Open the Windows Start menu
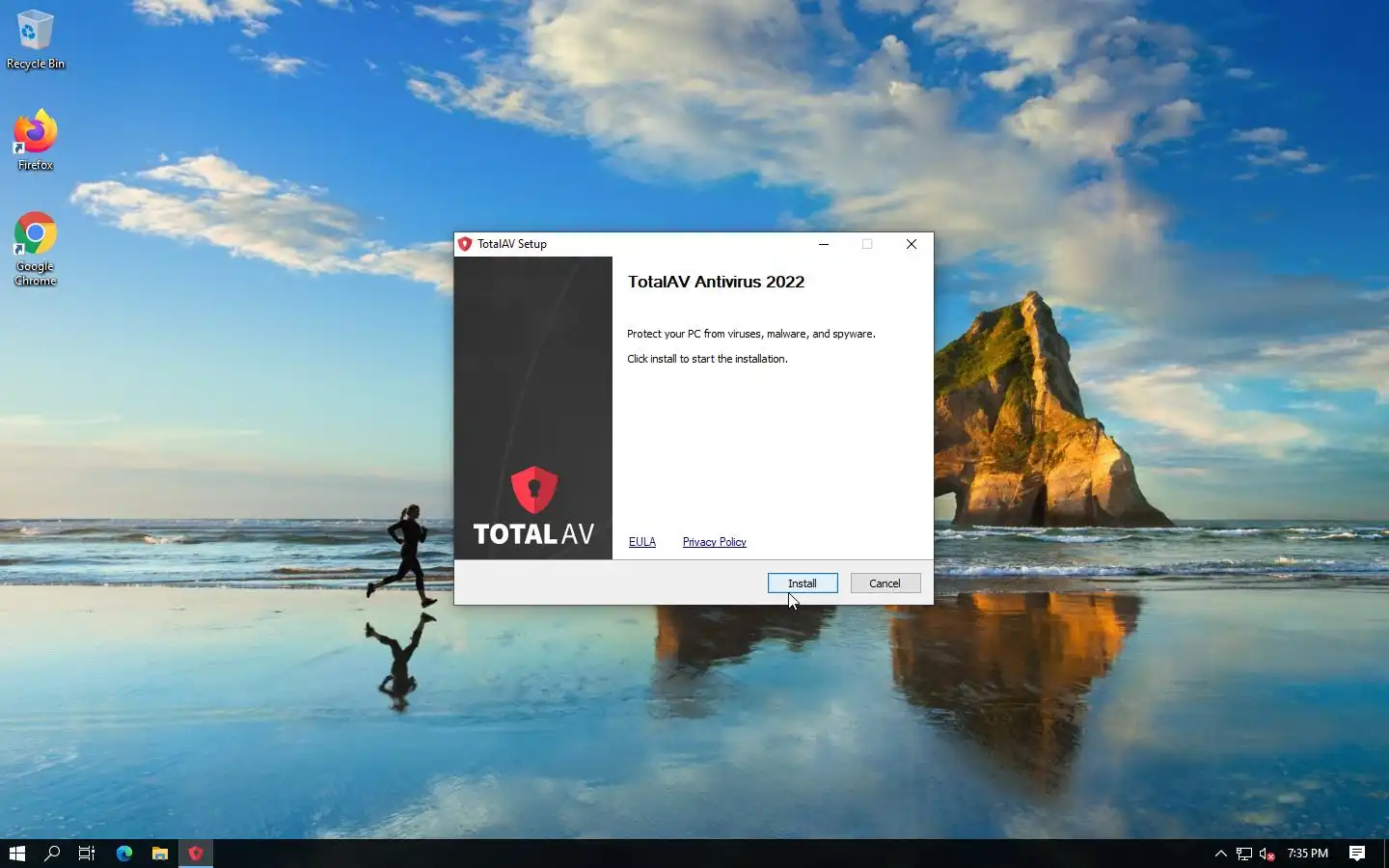Viewport: 1389px width, 868px height. coord(17,854)
